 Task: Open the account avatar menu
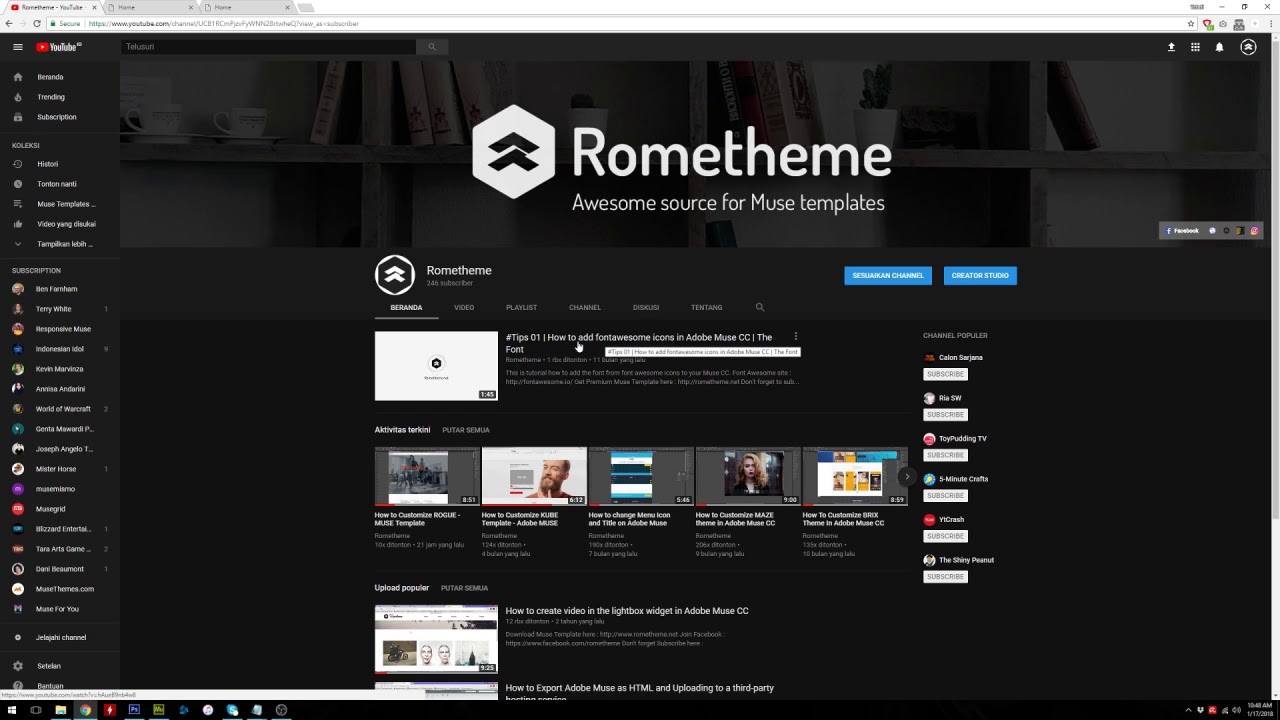[x=1248, y=47]
